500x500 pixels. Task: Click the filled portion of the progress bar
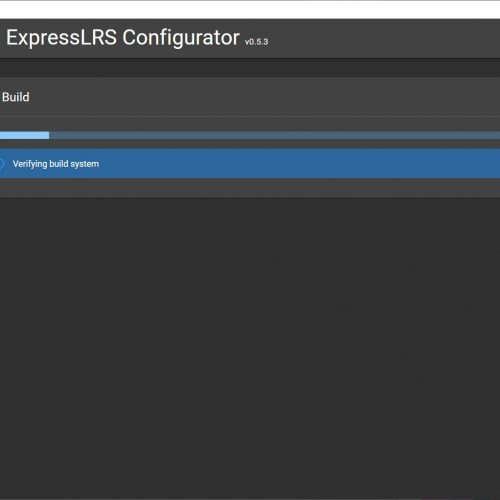(x=24, y=135)
